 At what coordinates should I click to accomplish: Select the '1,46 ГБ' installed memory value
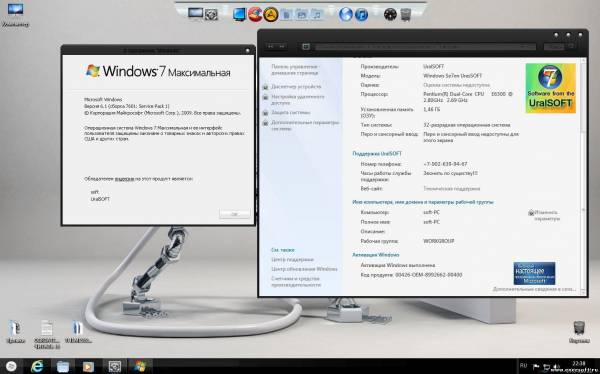(432, 109)
